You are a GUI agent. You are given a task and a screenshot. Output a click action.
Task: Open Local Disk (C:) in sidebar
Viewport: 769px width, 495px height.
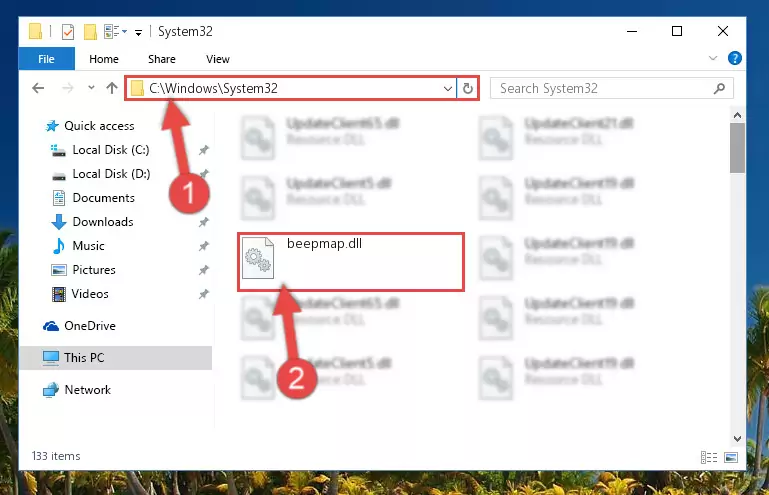pos(111,150)
